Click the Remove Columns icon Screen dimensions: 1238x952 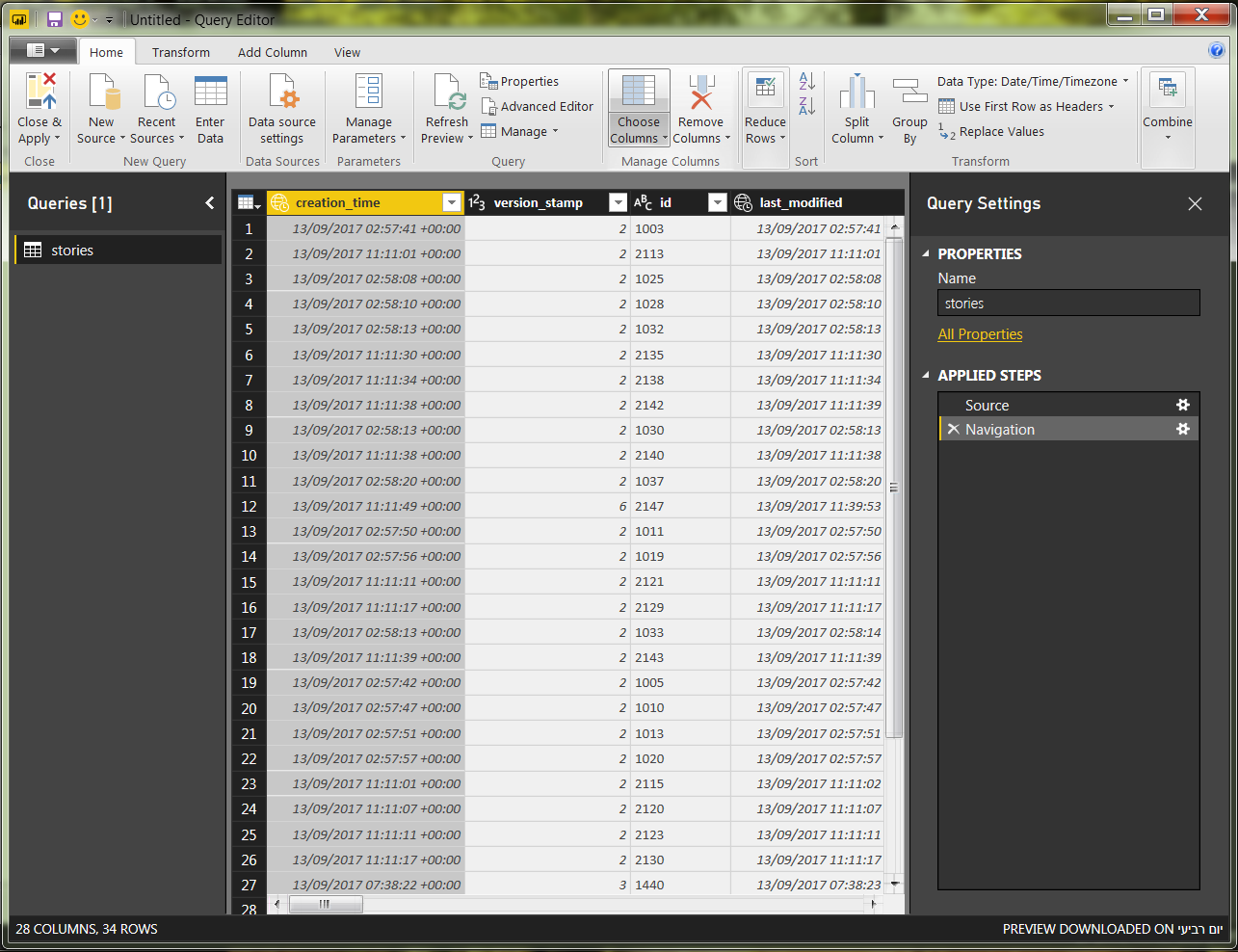[x=700, y=93]
